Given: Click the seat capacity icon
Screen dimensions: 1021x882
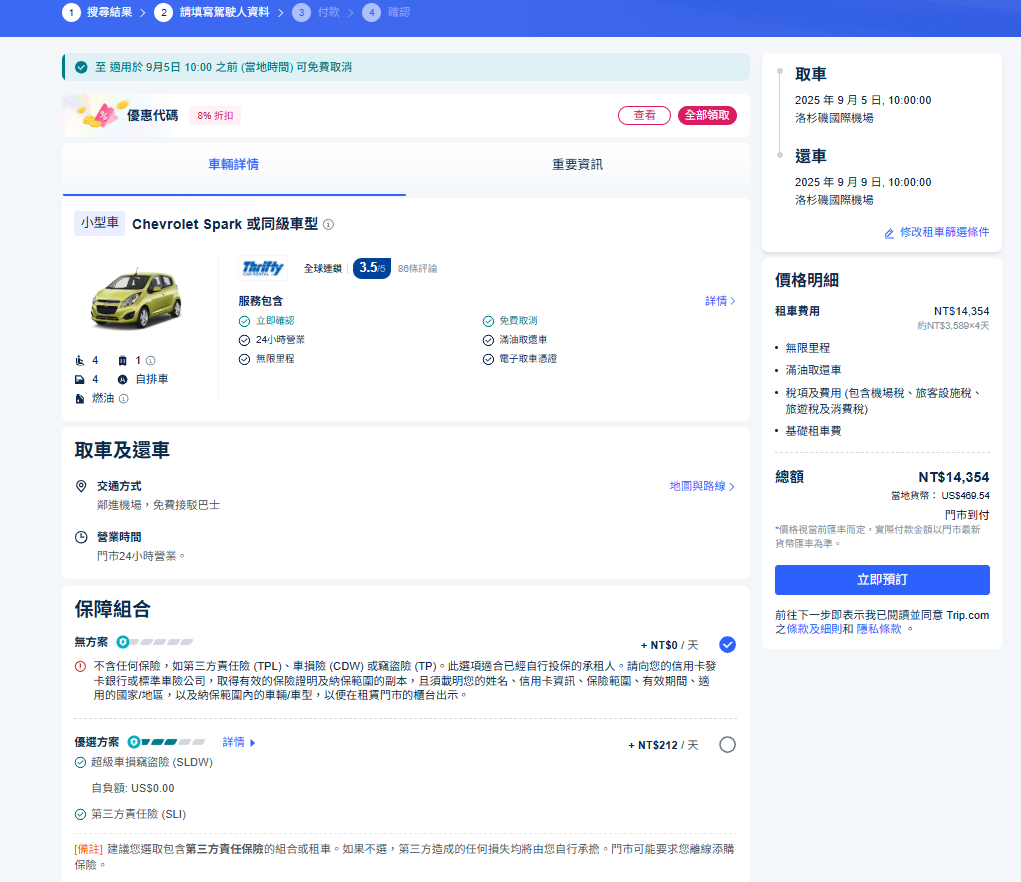Looking at the screenshot, I should (x=79, y=359).
